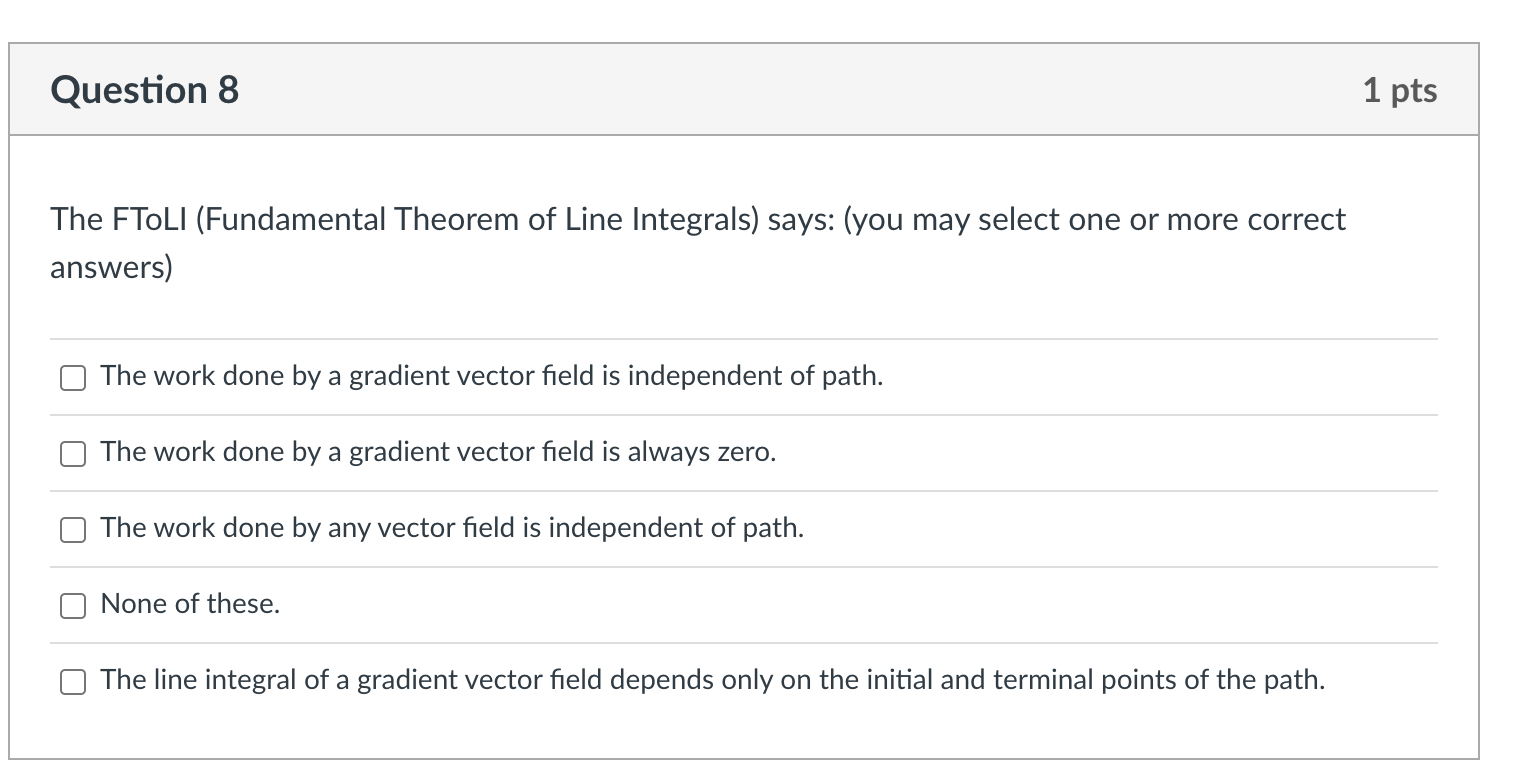Image resolution: width=1530 pixels, height=780 pixels.
Task: Click the 'answers)' line of the prompt
Action: pyautogui.click(x=110, y=267)
